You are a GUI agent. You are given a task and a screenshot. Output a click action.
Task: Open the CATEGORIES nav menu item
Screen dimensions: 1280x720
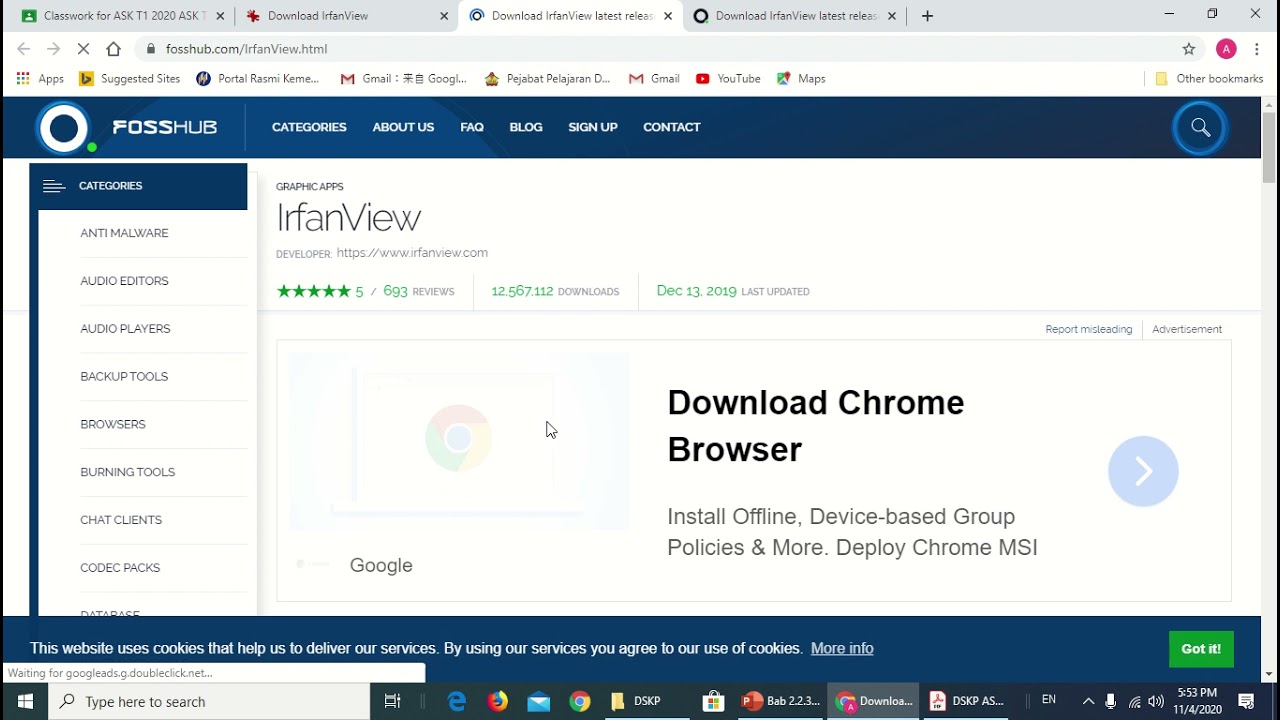point(309,127)
